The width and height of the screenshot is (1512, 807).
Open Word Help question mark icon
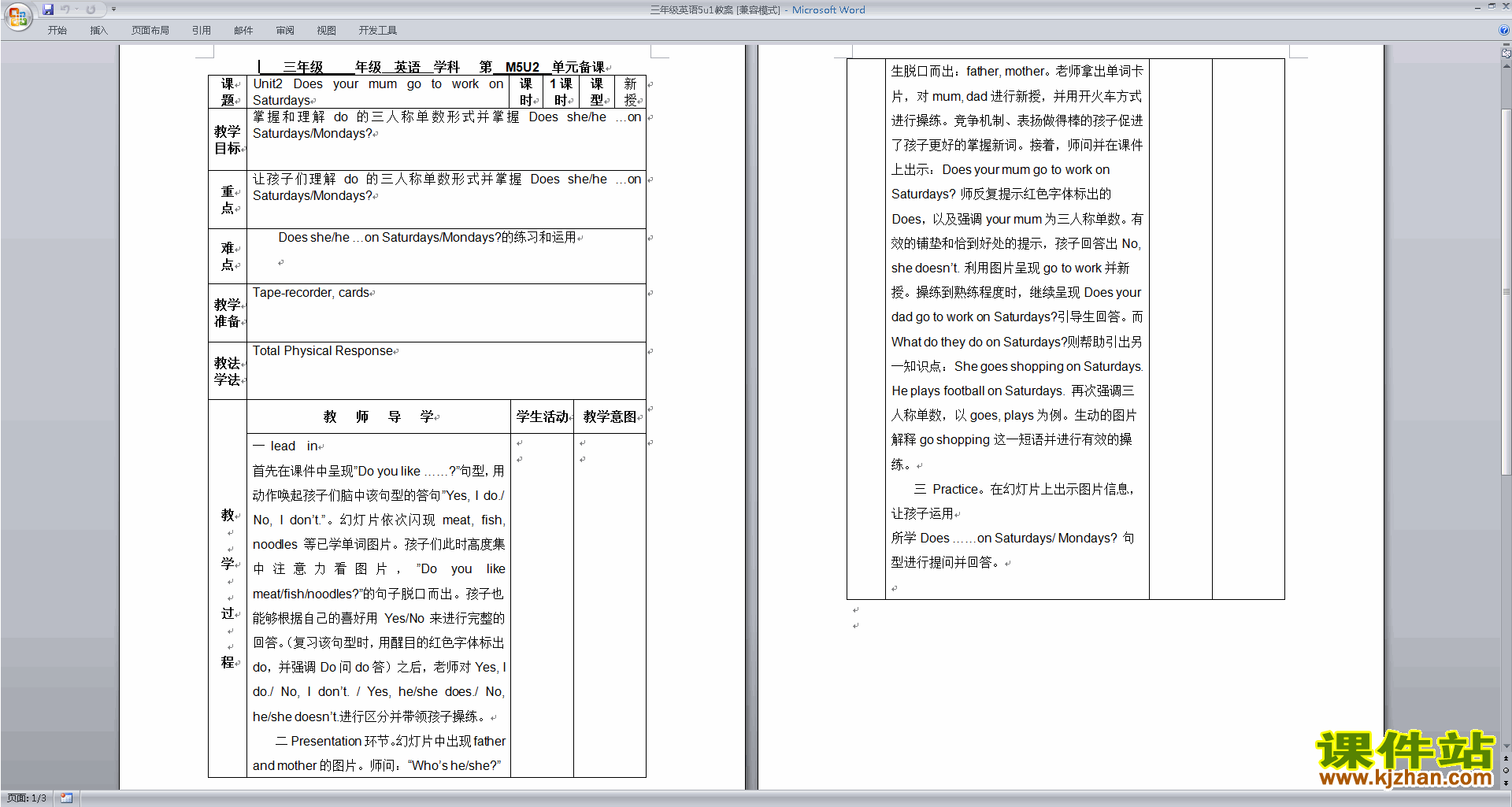coord(1504,30)
